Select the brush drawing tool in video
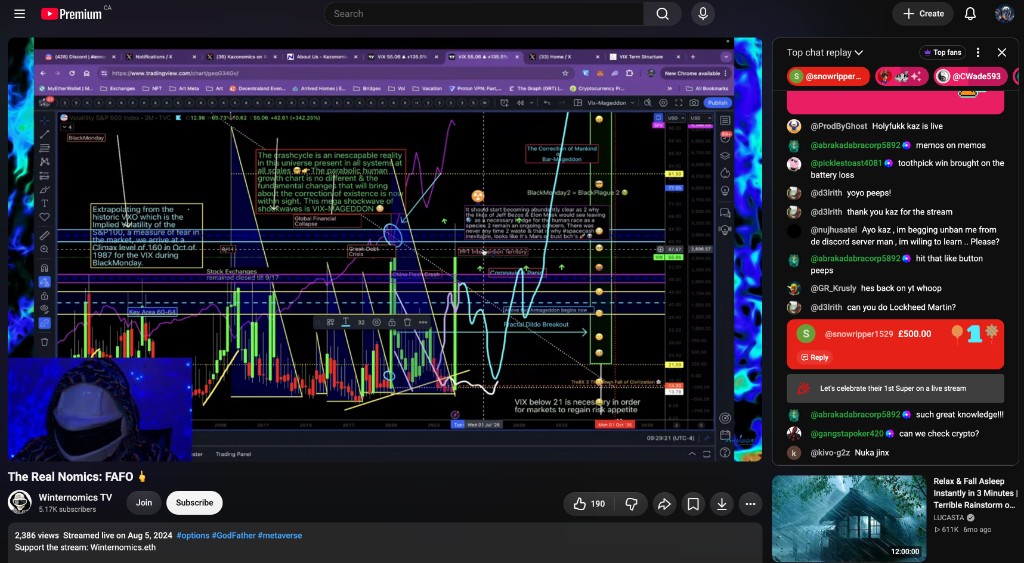 point(44,189)
